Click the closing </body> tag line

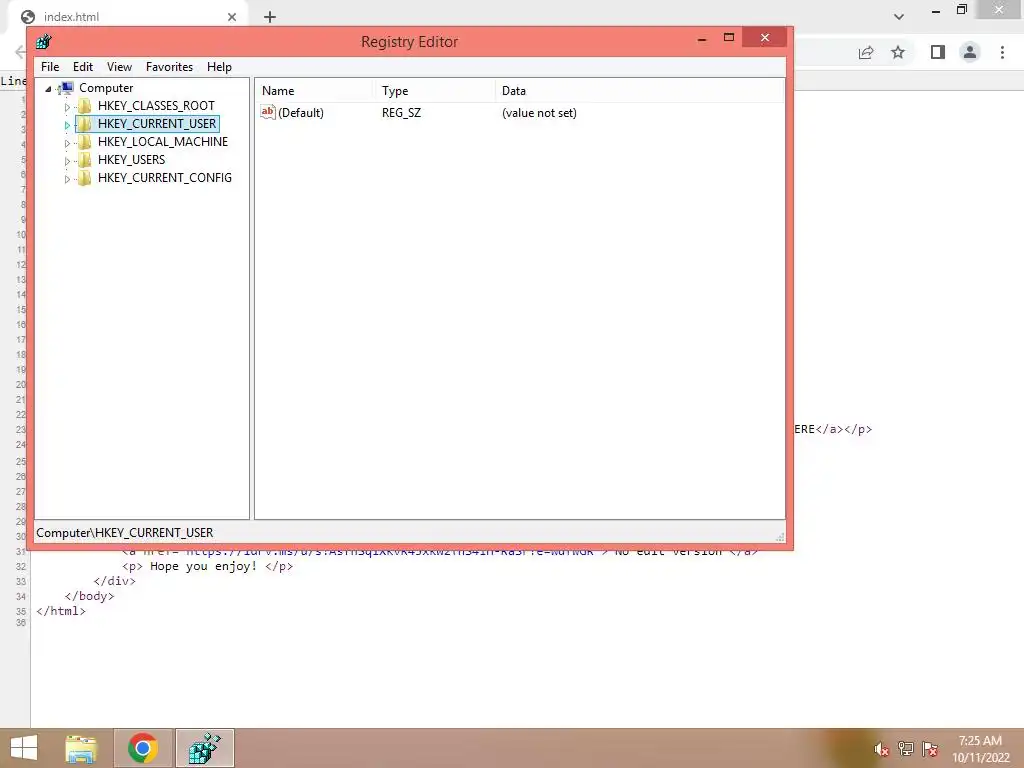coord(89,596)
